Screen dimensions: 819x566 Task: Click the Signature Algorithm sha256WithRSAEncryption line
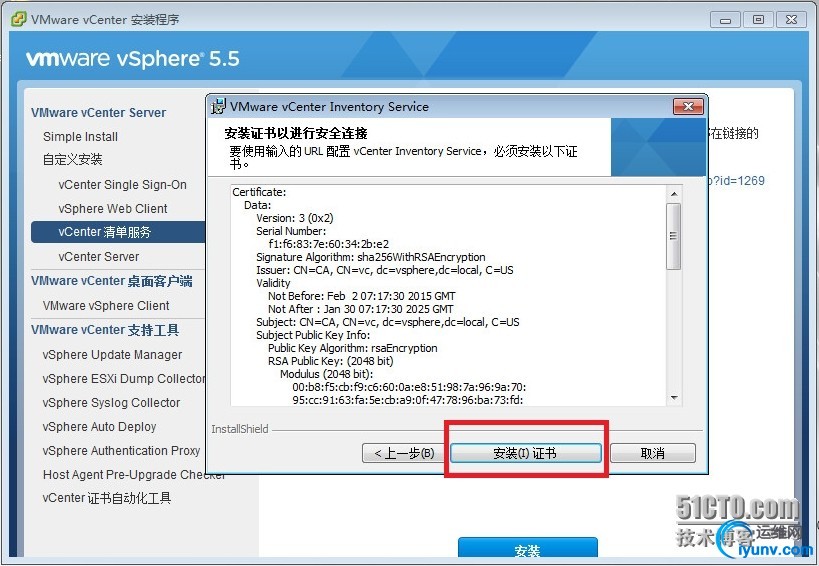click(x=371, y=257)
